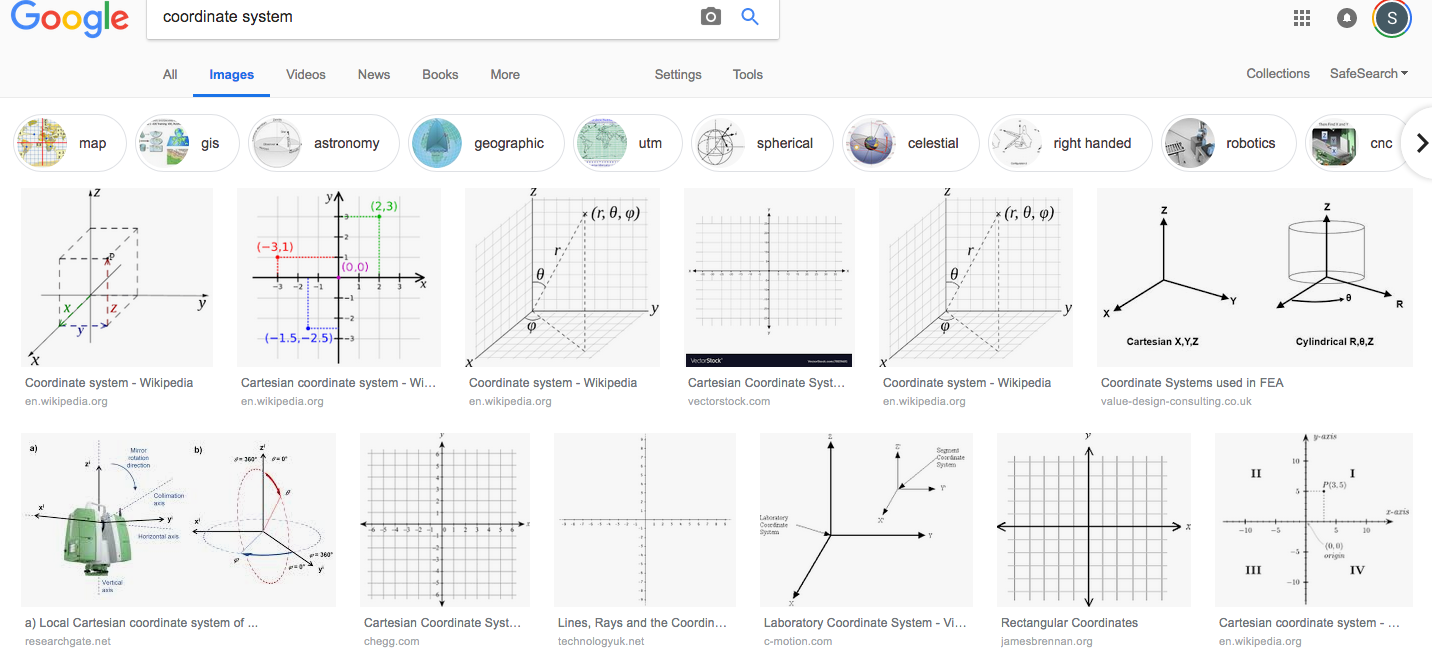The image size is (1432, 657).
Task: Go to the Google logo homepage
Action: click(71, 18)
